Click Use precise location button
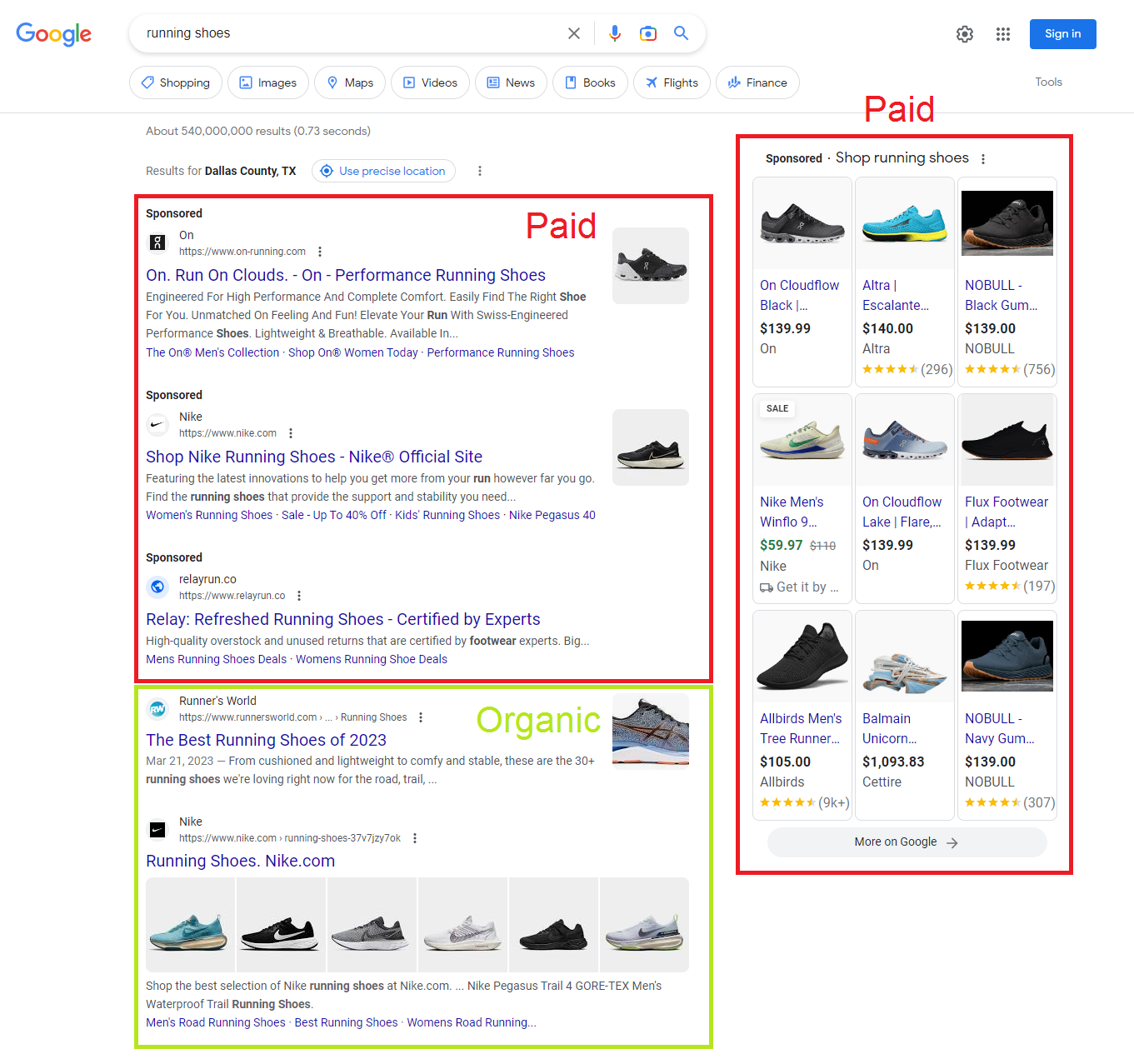The width and height of the screenshot is (1134, 1064). point(383,171)
